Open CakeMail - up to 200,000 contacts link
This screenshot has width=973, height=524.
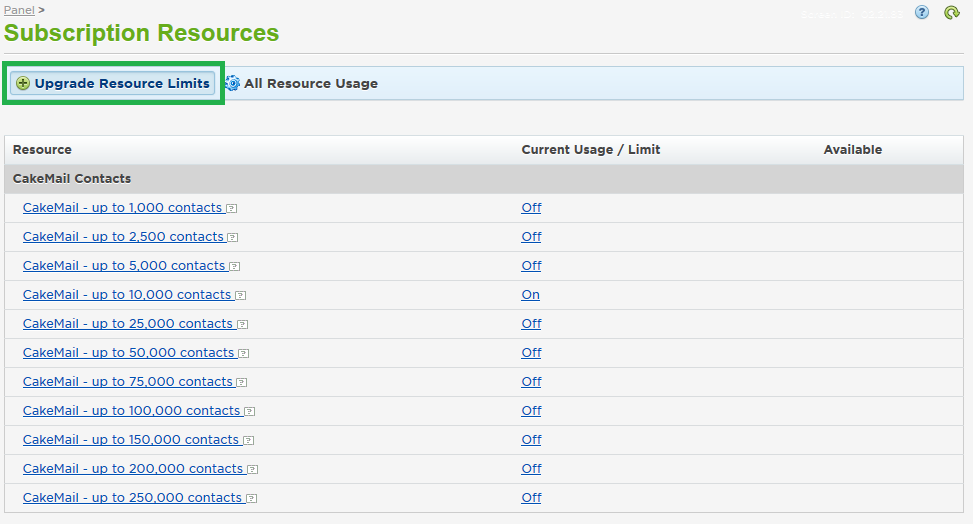(x=133, y=469)
